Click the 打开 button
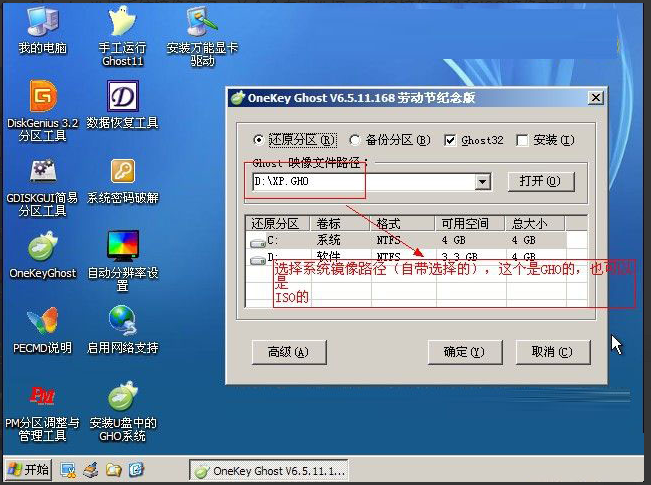This screenshot has width=651, height=485. click(540, 181)
